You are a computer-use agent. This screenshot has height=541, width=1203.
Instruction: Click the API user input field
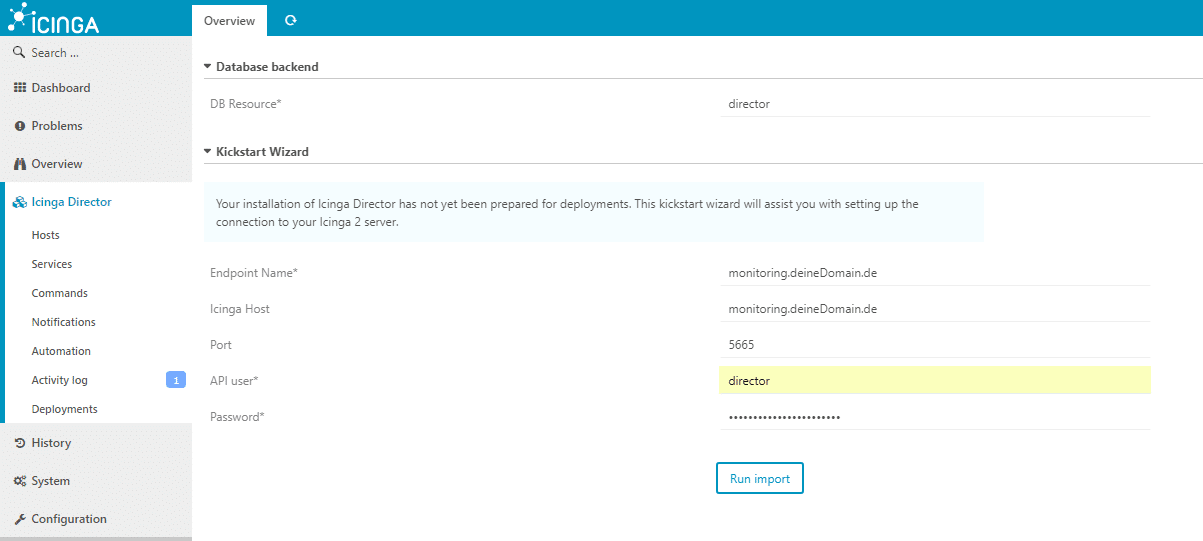[x=934, y=381]
